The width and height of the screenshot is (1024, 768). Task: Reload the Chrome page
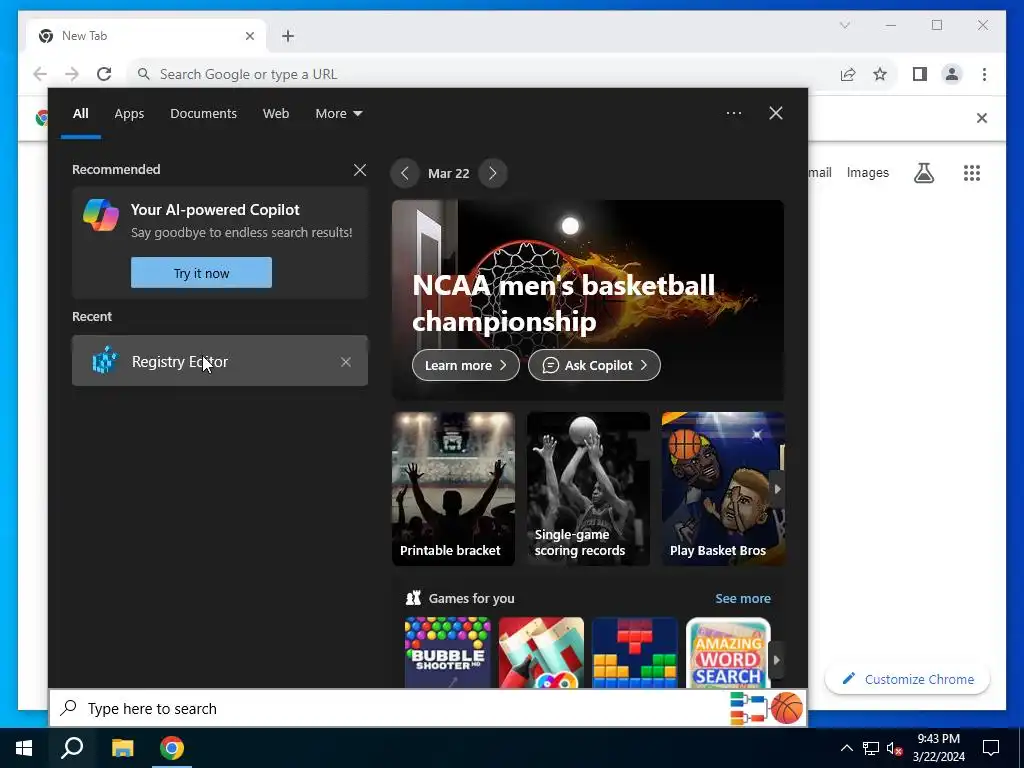pyautogui.click(x=104, y=74)
